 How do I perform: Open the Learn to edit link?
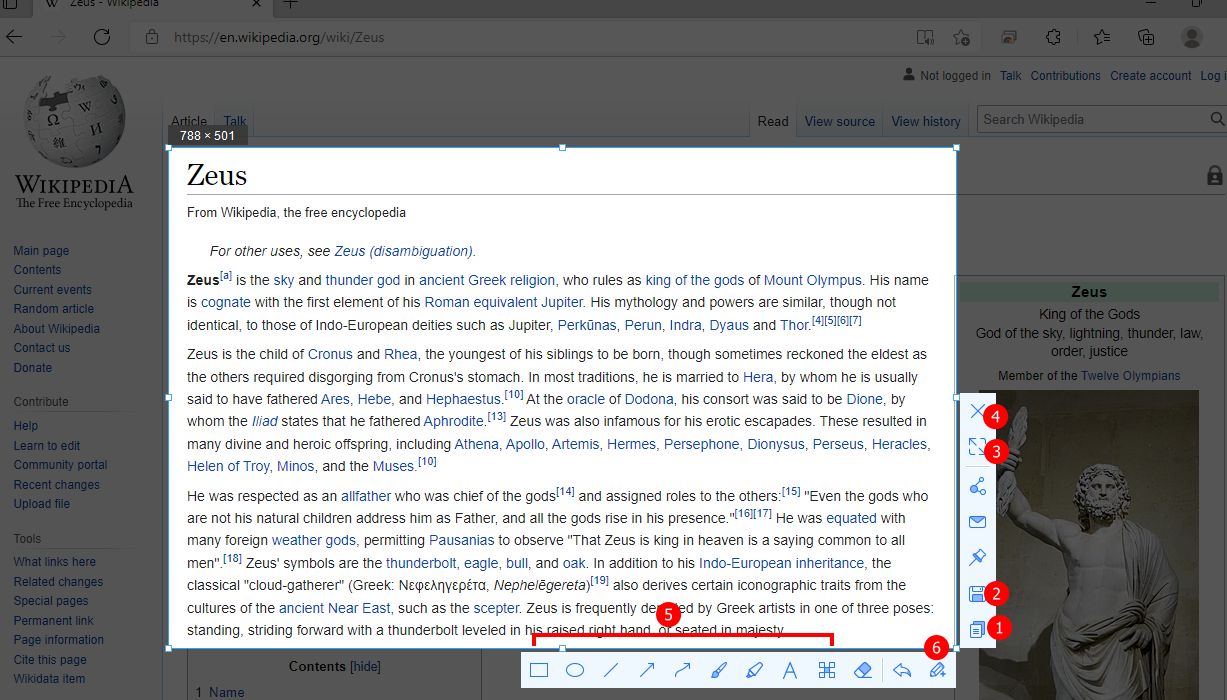(47, 446)
